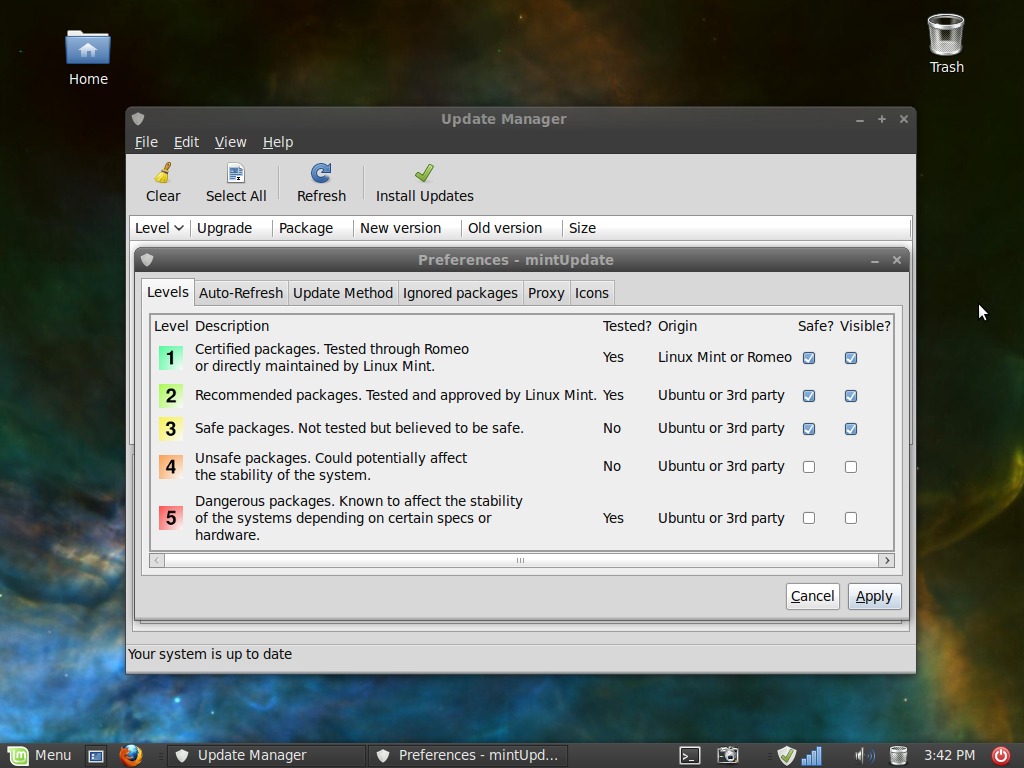Click the Update Manager title bar shield icon

138,119
